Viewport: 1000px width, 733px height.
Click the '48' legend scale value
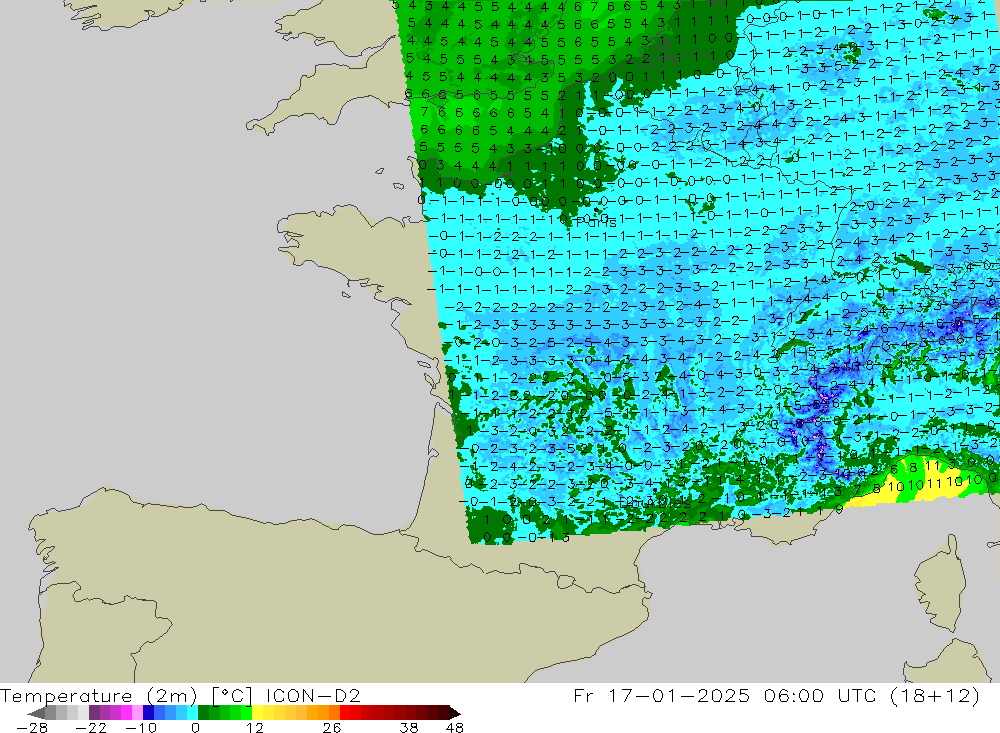[x=454, y=727]
